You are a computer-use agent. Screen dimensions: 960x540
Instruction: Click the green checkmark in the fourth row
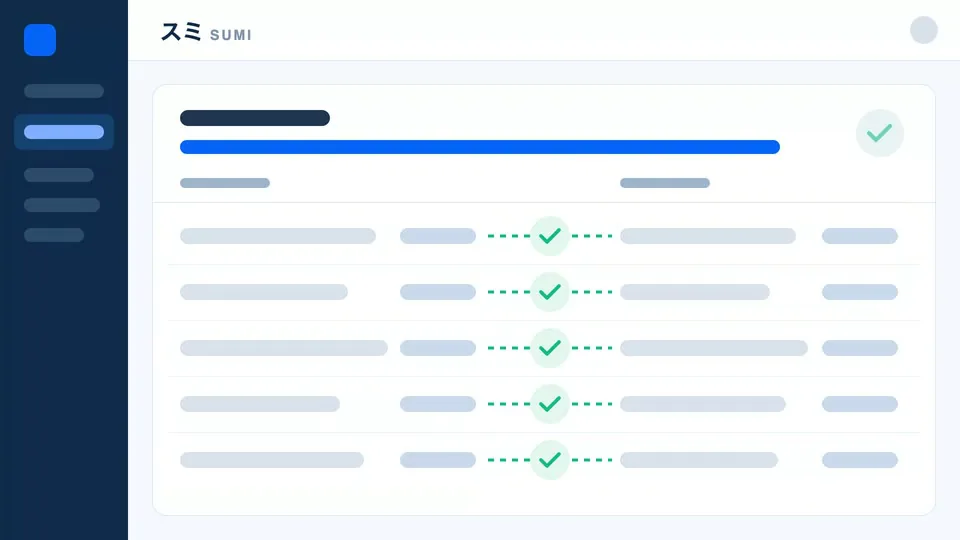coord(550,404)
